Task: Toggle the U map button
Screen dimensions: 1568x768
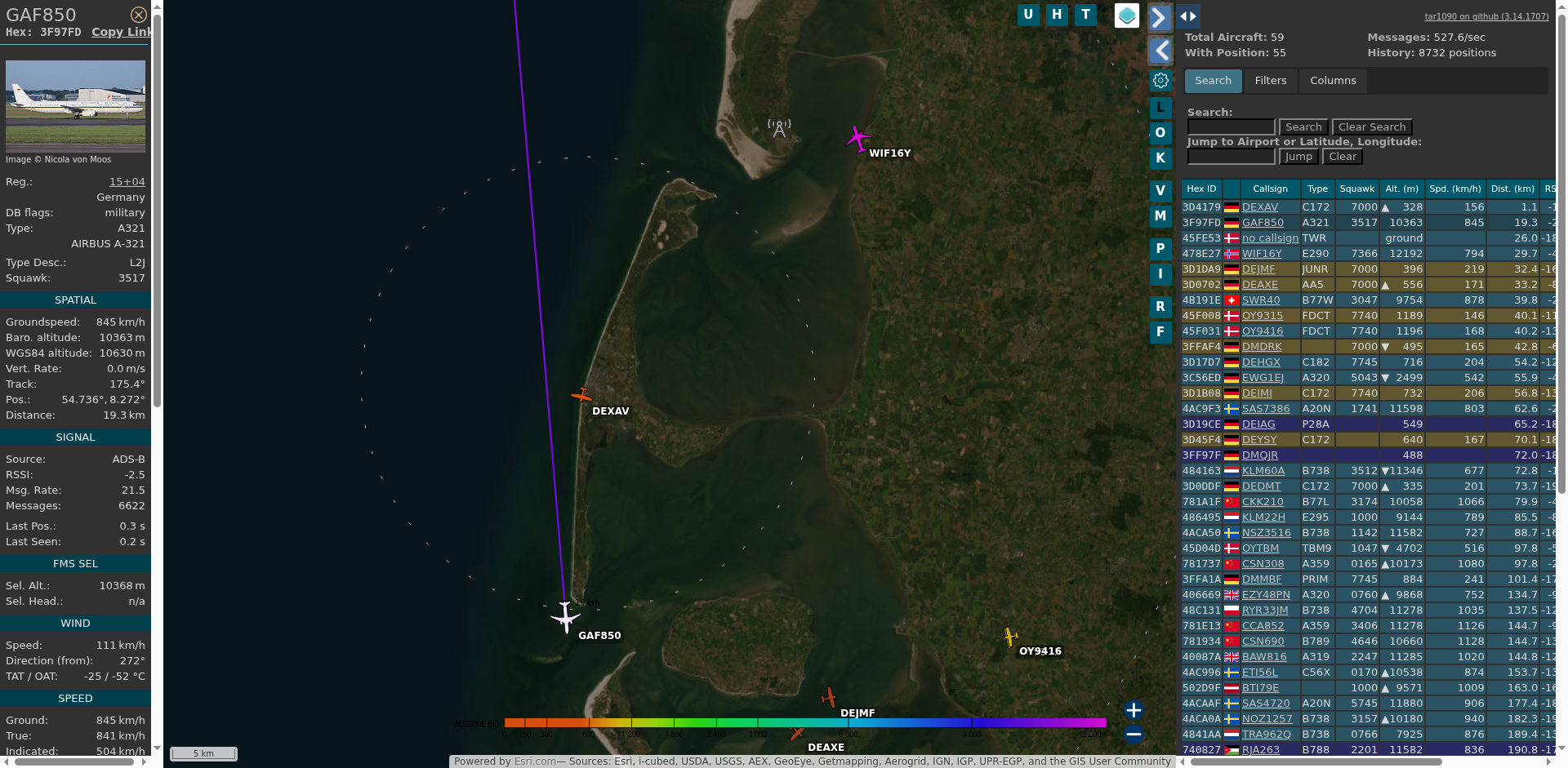Action: [x=1028, y=15]
